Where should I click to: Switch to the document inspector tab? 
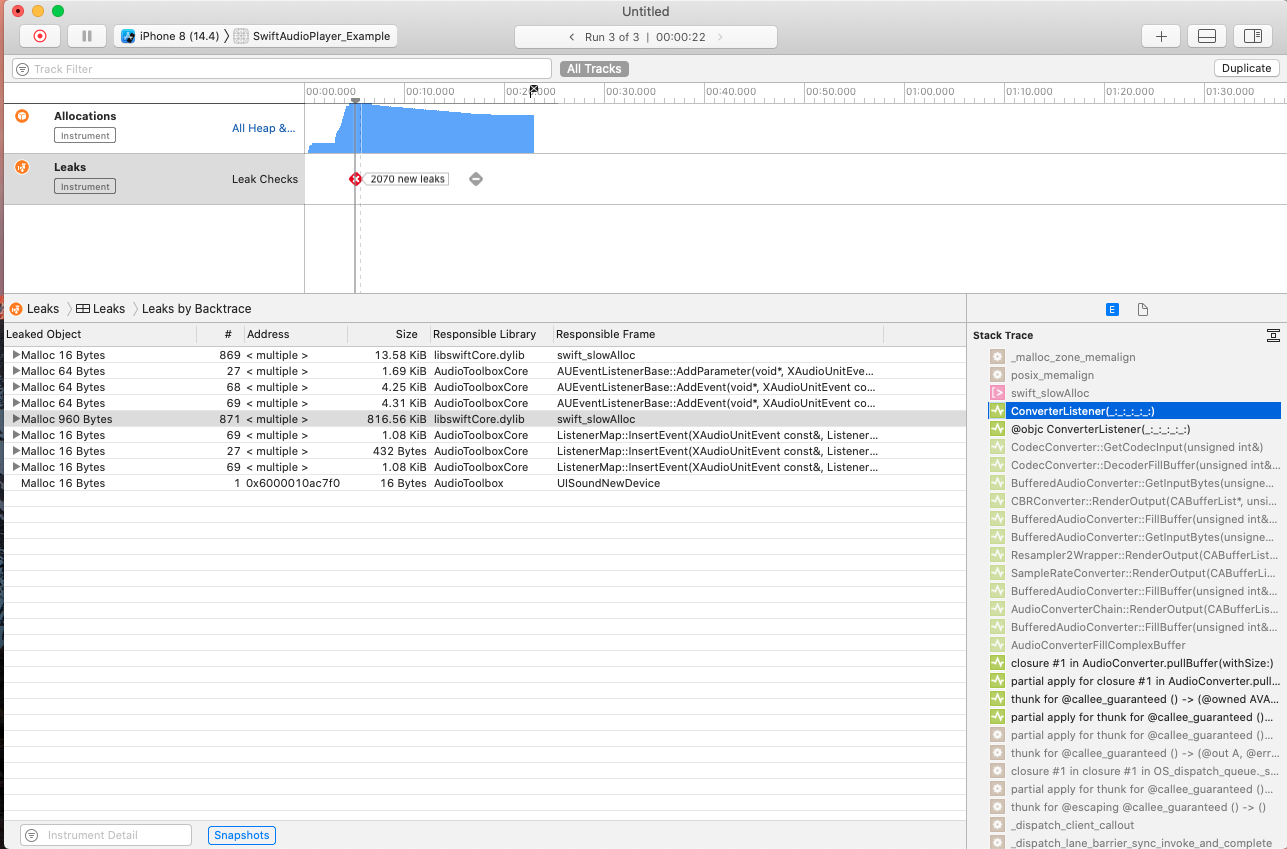coord(1143,310)
